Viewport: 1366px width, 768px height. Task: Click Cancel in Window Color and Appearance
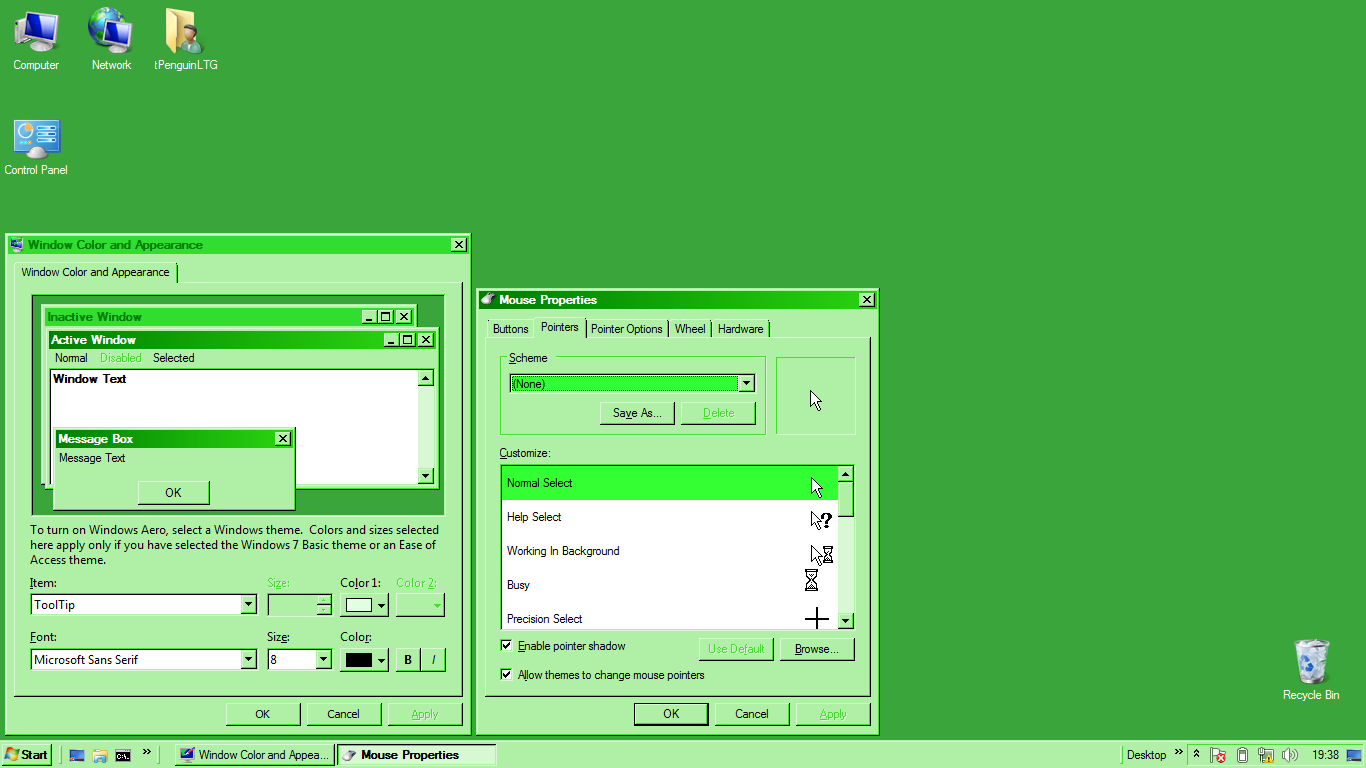(x=343, y=714)
